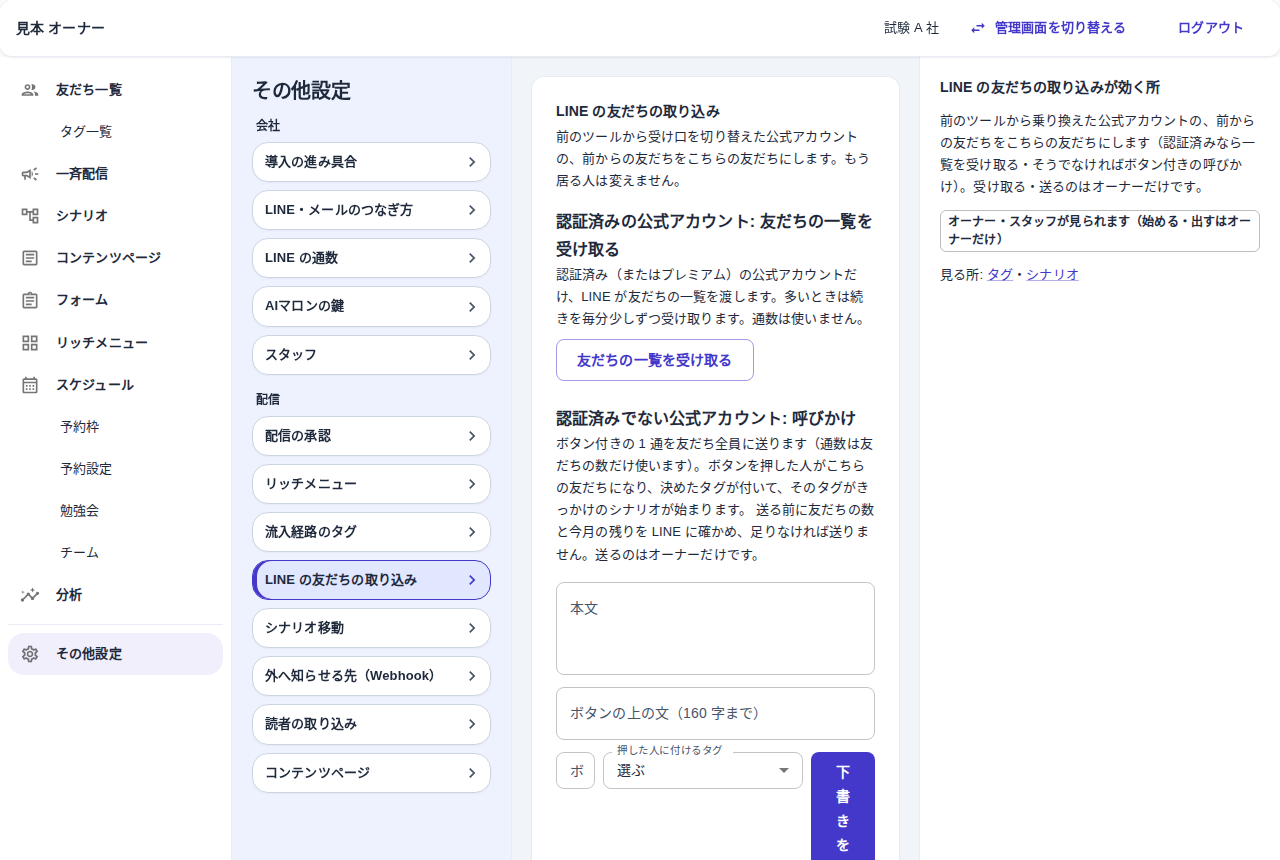Open チーム in the sidebar

[80, 553]
